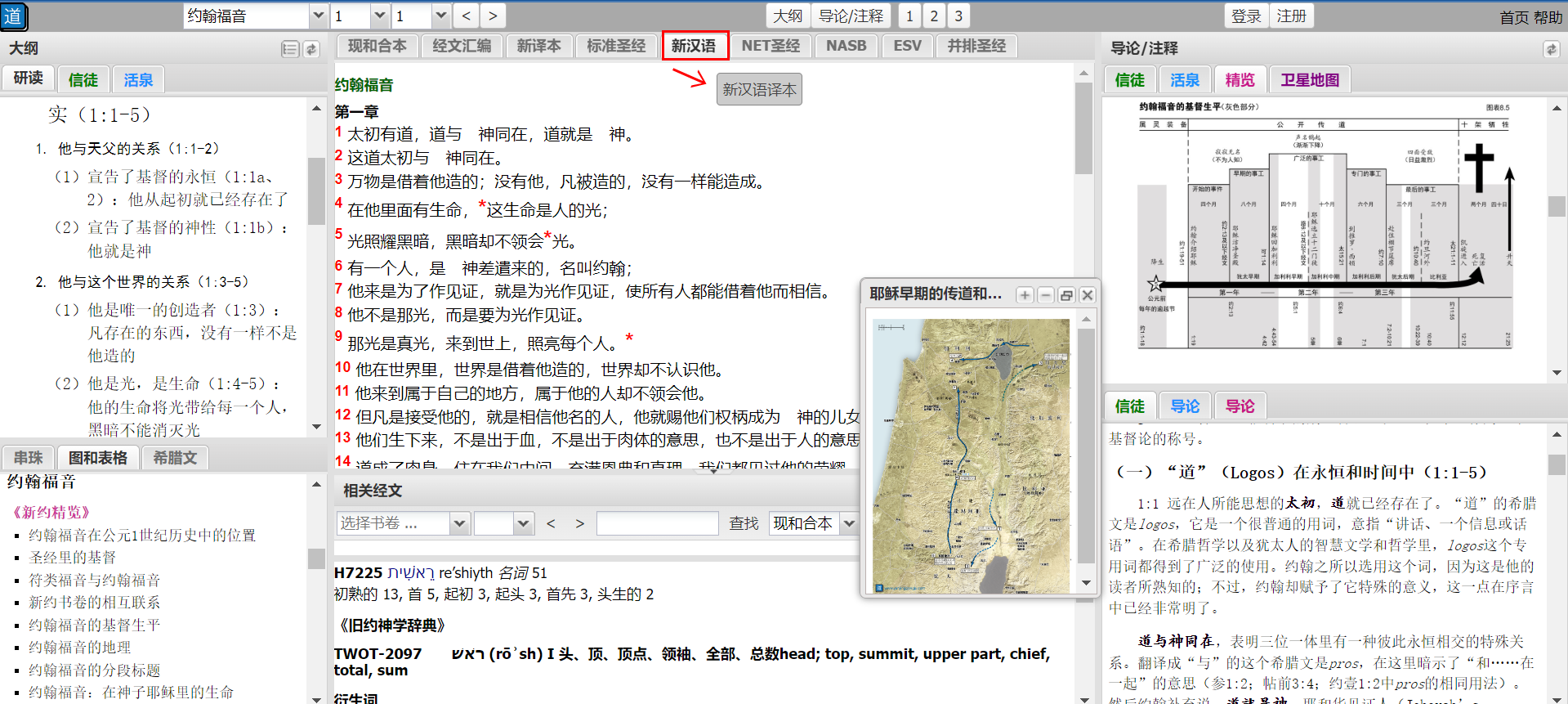The height and width of the screenshot is (704, 1568).
Task: Go to previous chapter with top < button
Action: 466,16
